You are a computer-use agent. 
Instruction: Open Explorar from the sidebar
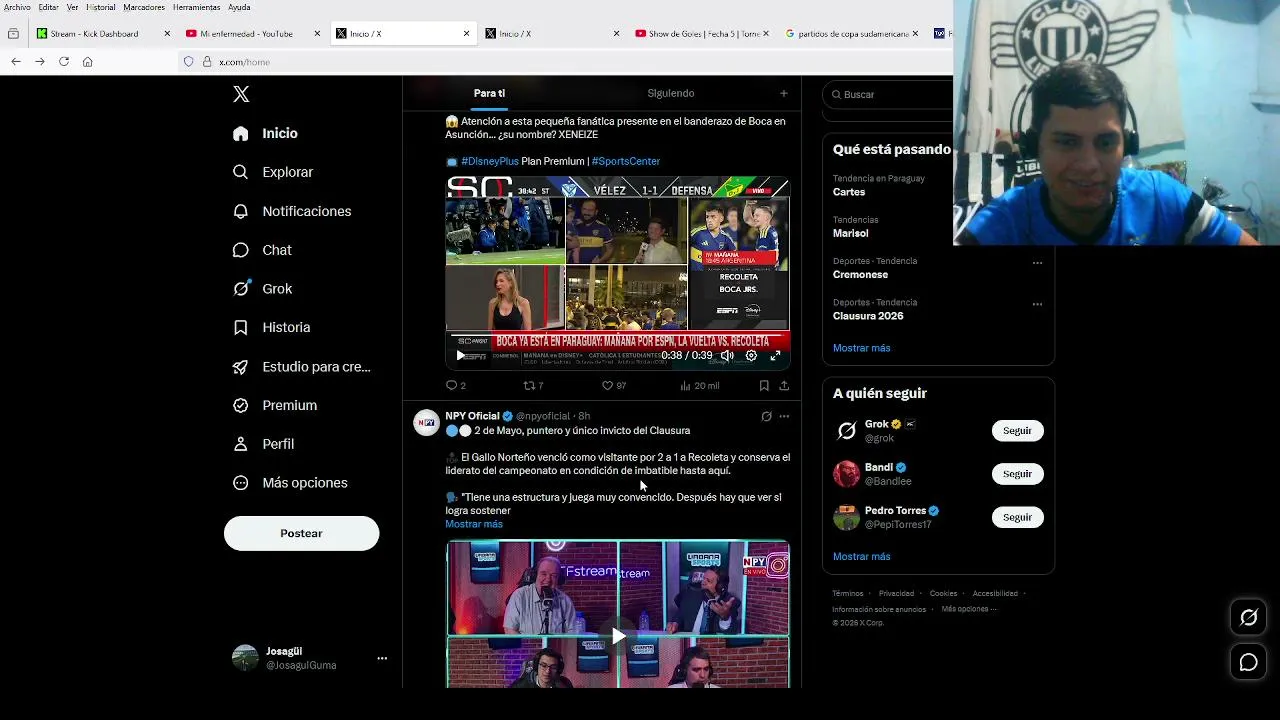click(273, 172)
